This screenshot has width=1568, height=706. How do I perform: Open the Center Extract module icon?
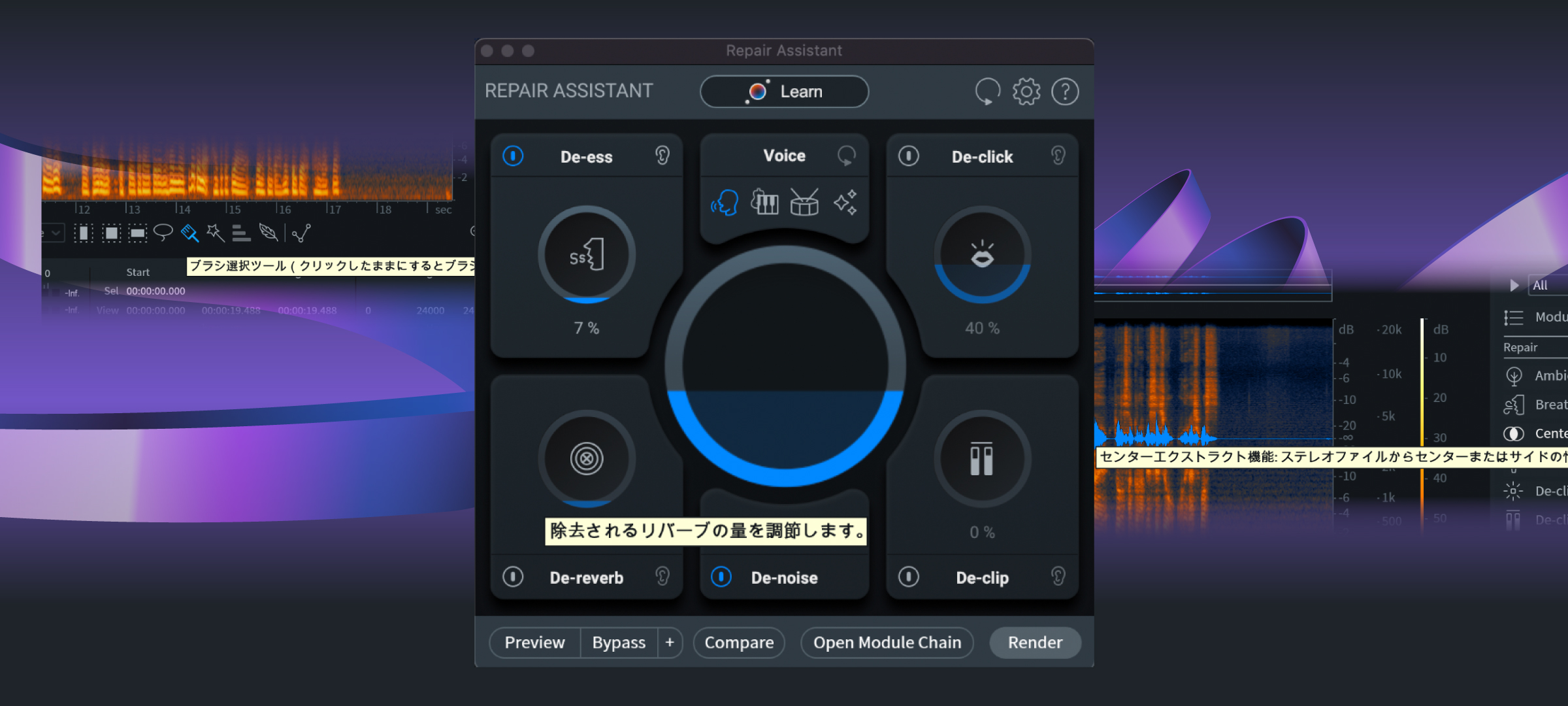(x=1514, y=433)
